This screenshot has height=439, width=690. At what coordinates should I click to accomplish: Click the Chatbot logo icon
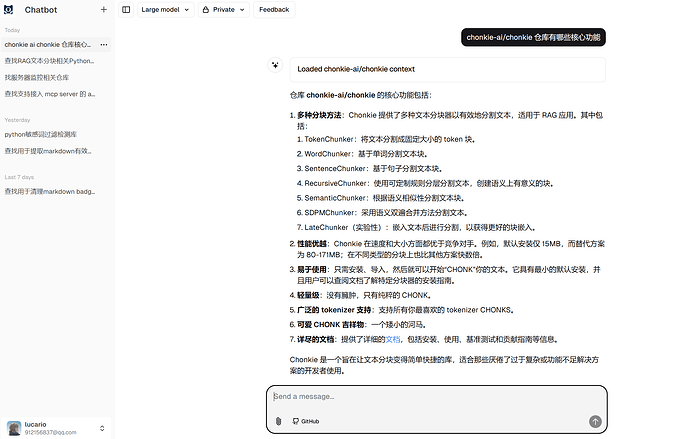tap(8, 9)
